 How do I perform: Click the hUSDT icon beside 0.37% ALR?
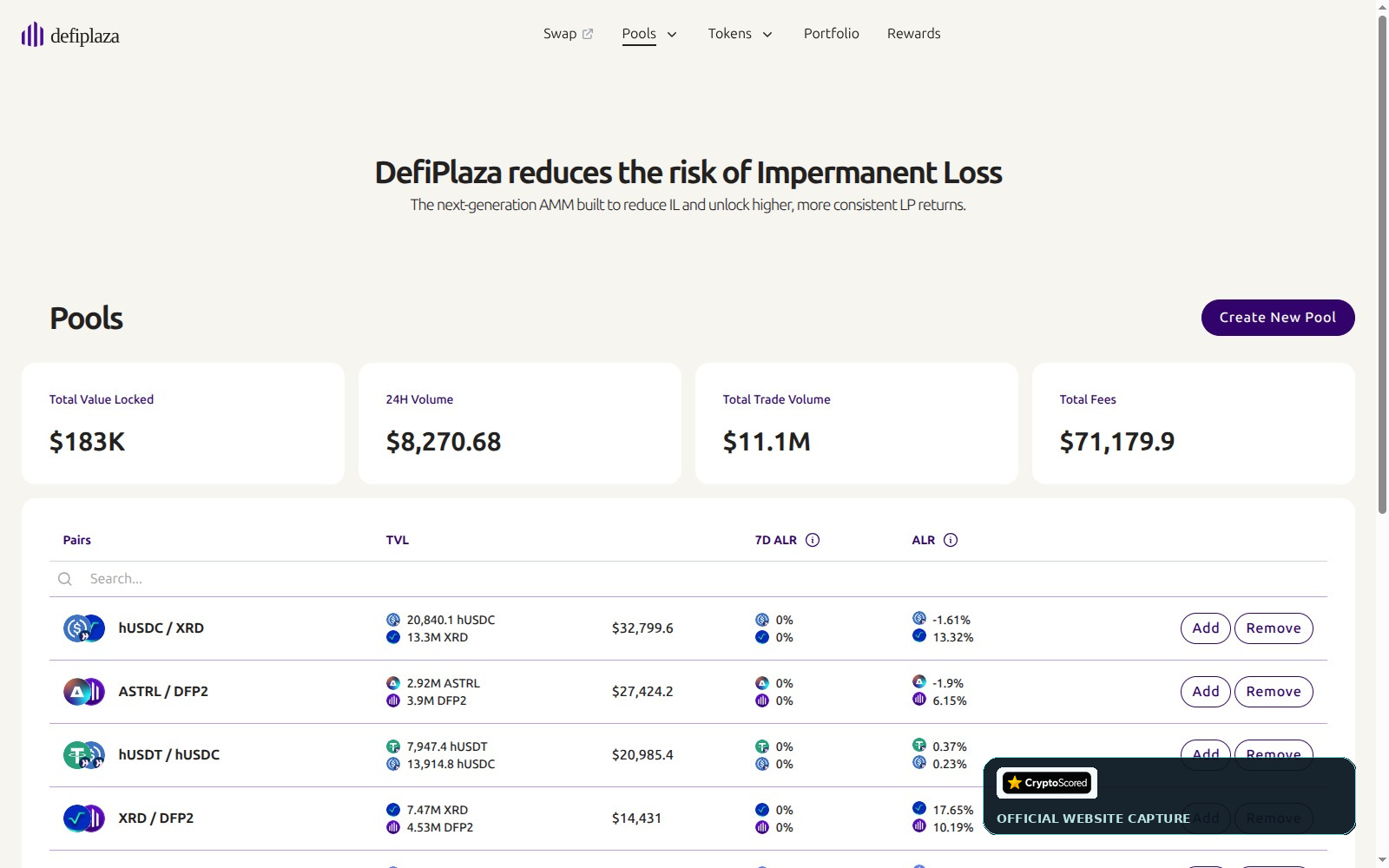click(x=919, y=745)
